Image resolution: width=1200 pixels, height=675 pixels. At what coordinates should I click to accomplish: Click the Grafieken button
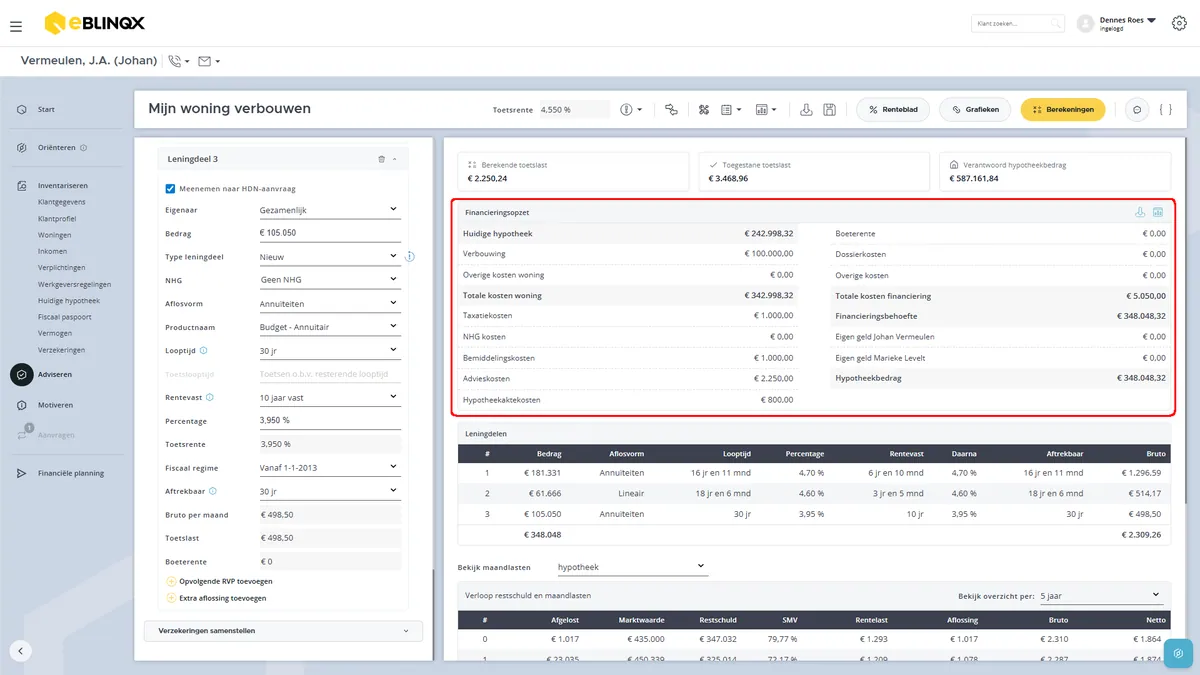point(976,109)
